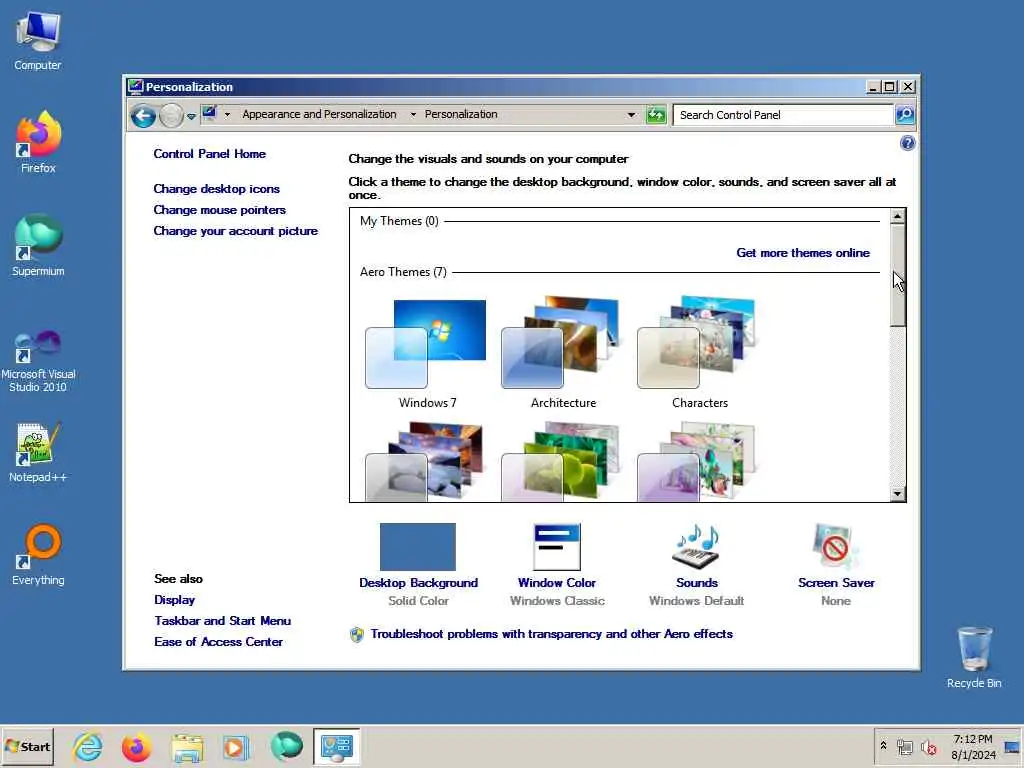This screenshot has height=768, width=1024.
Task: Show hidden system tray icons
Action: tap(883, 746)
